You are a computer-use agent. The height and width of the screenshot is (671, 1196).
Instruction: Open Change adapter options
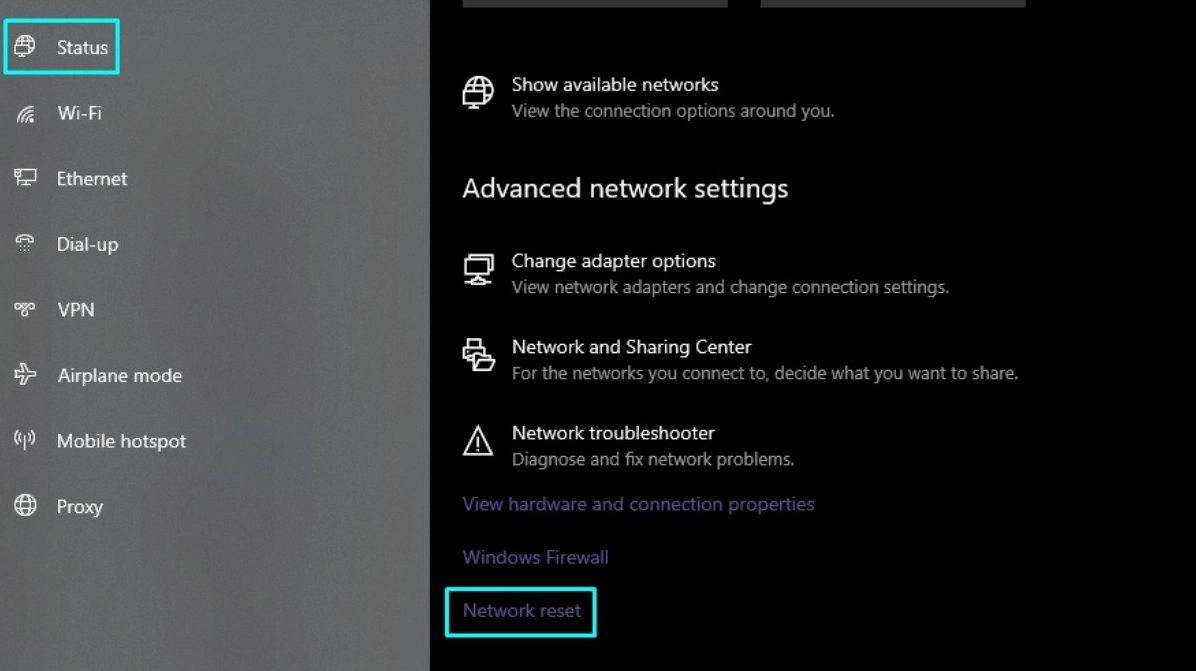click(613, 261)
